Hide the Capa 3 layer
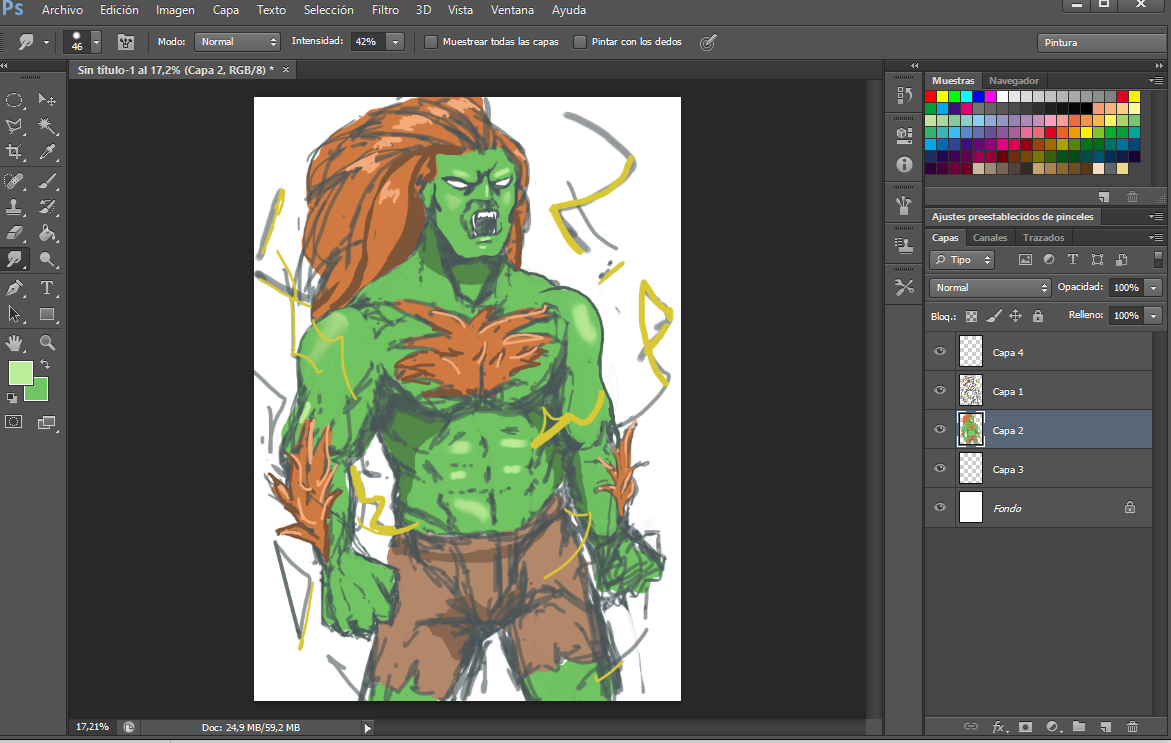Screen dimensions: 1171x743 pos(940,468)
